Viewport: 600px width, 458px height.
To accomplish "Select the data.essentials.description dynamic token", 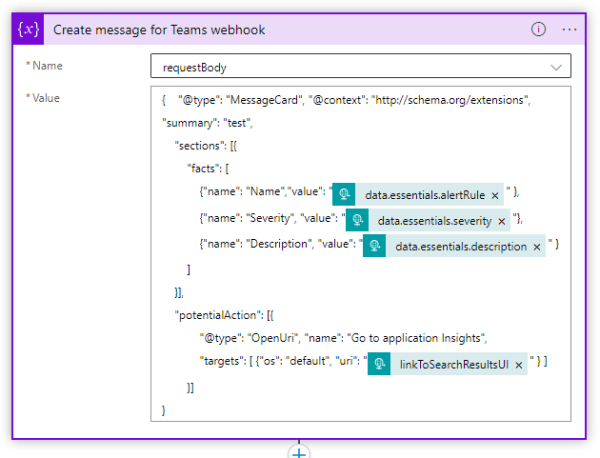I will click(454, 246).
